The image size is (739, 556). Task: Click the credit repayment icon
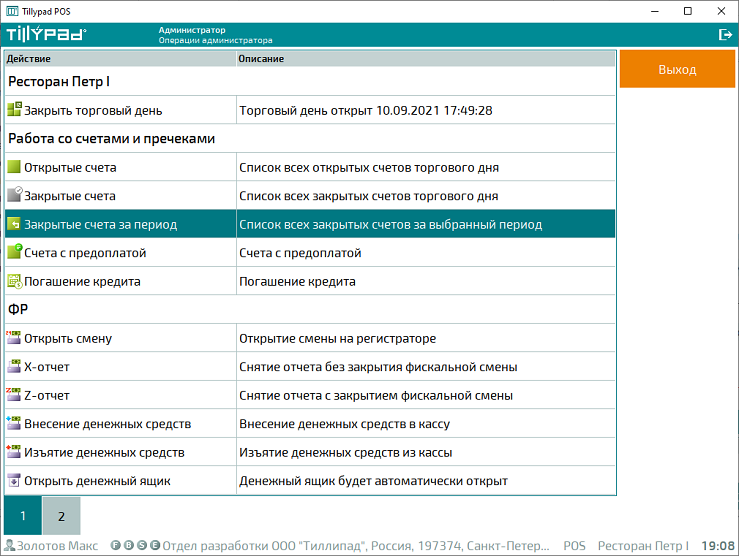point(14,282)
